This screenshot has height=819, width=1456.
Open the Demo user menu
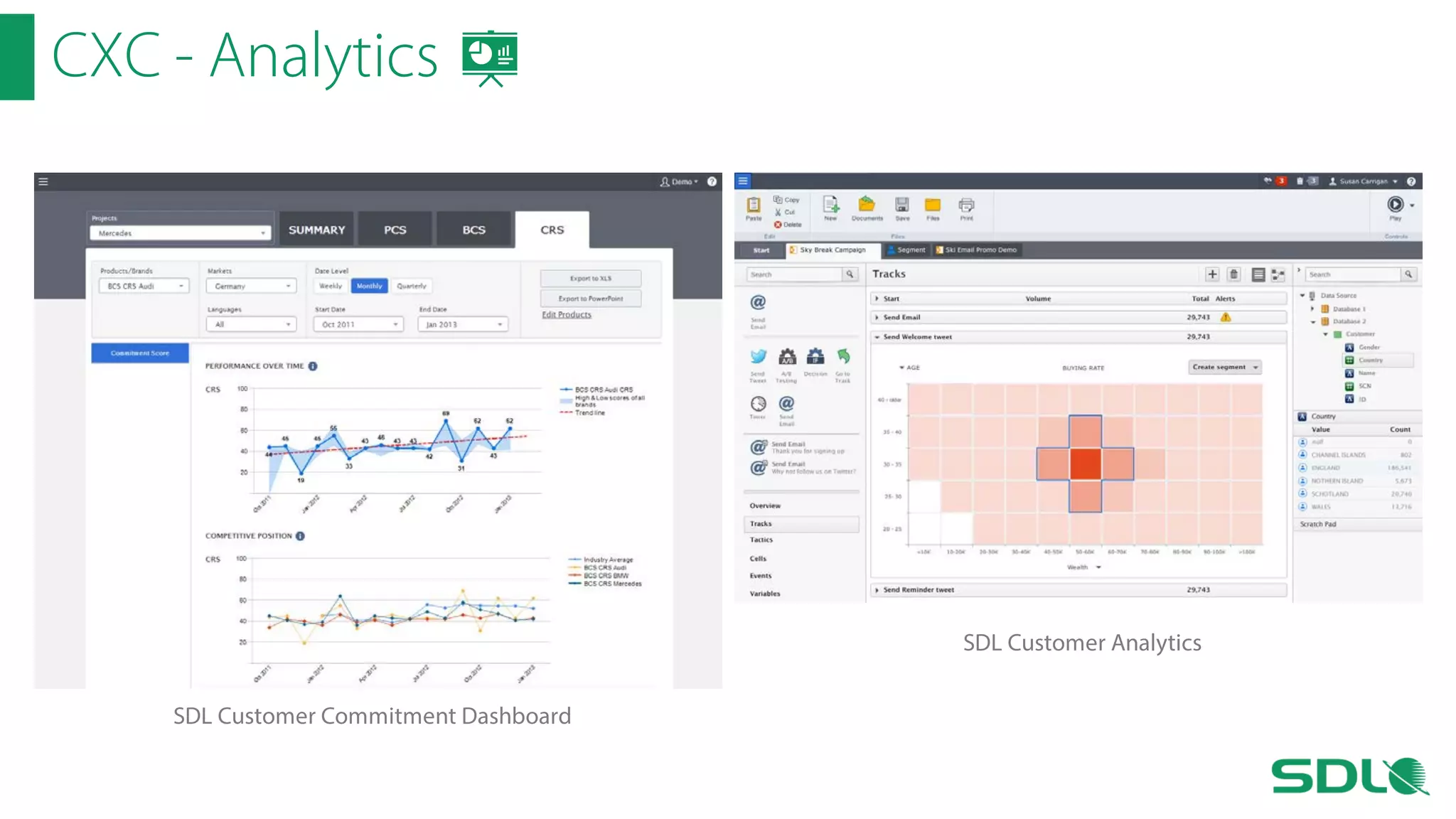click(x=679, y=181)
